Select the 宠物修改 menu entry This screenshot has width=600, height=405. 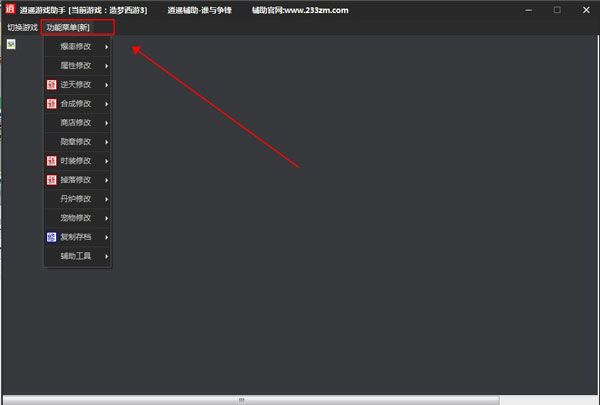tap(78, 218)
